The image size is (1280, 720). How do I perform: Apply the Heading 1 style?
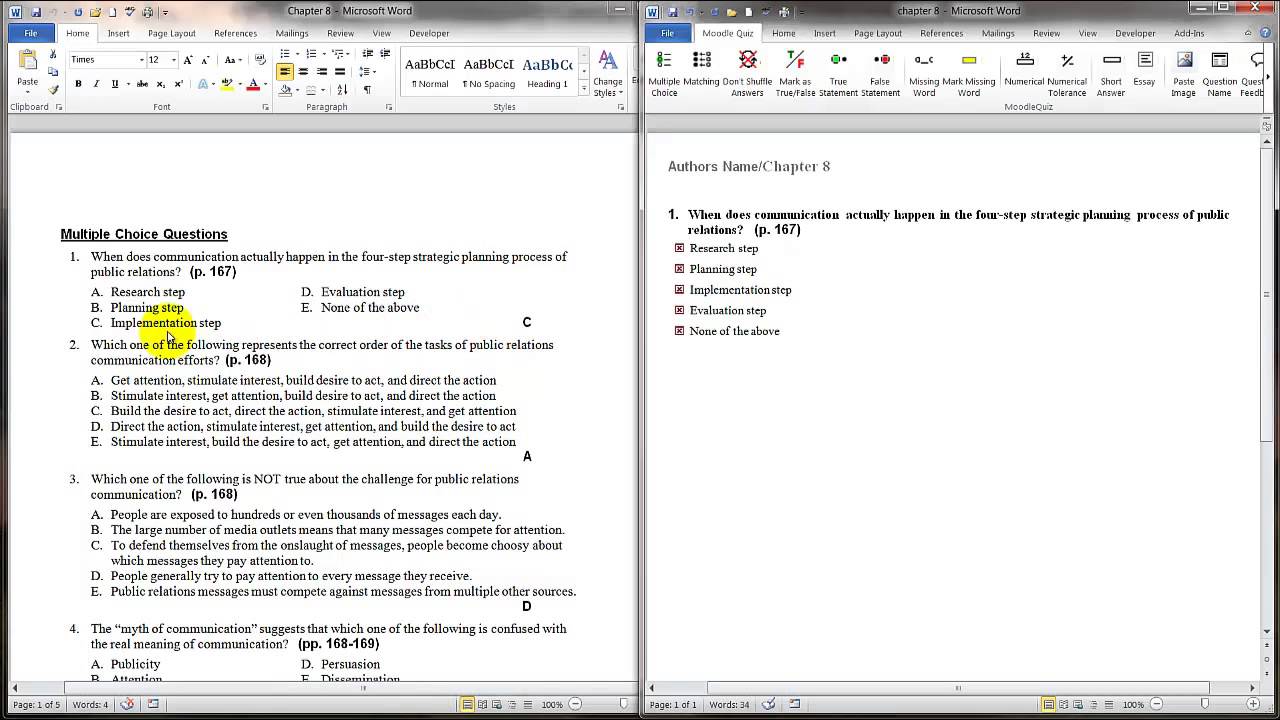tap(547, 72)
